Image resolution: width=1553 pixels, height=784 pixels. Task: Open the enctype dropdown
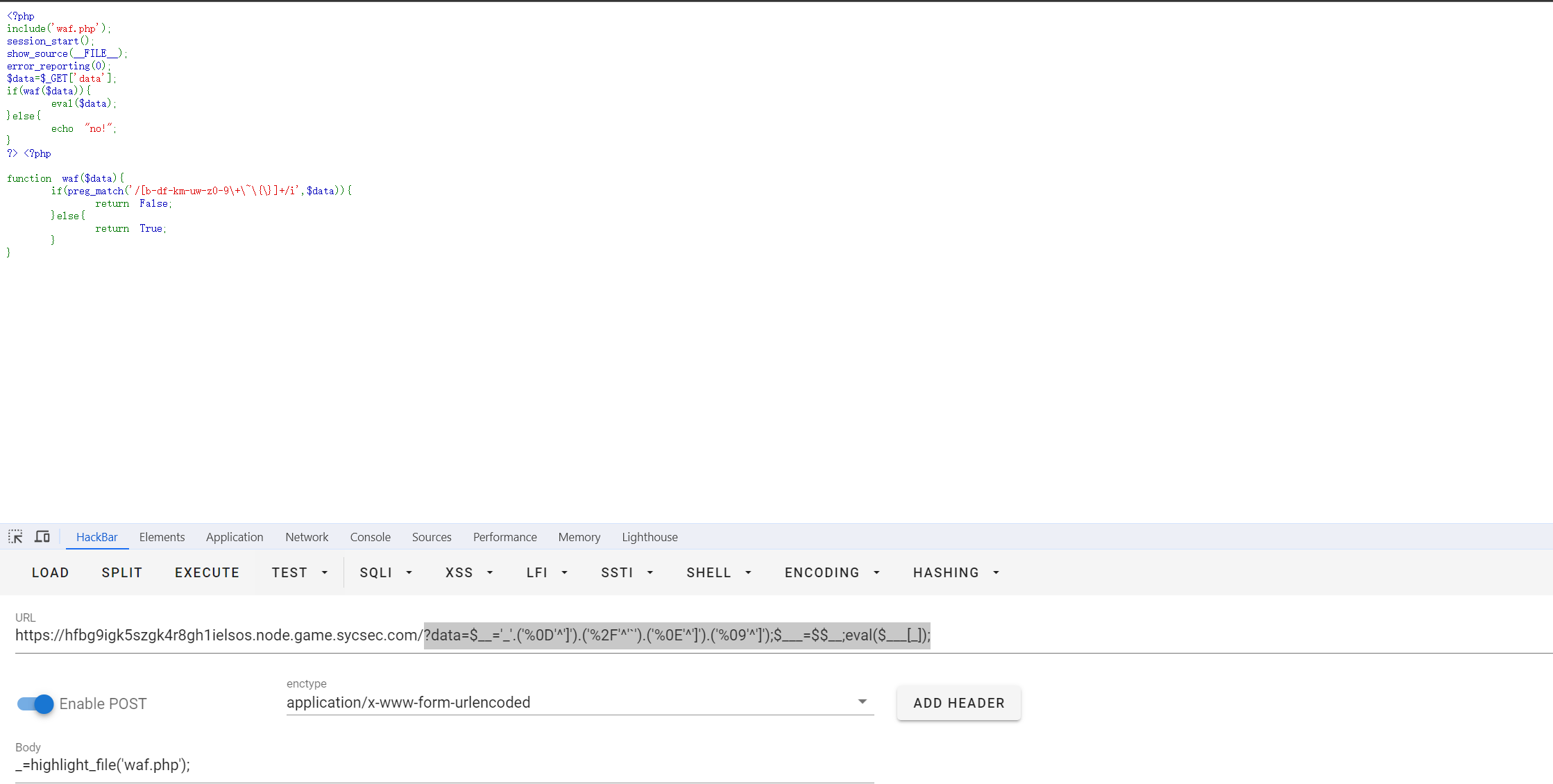pos(579,702)
